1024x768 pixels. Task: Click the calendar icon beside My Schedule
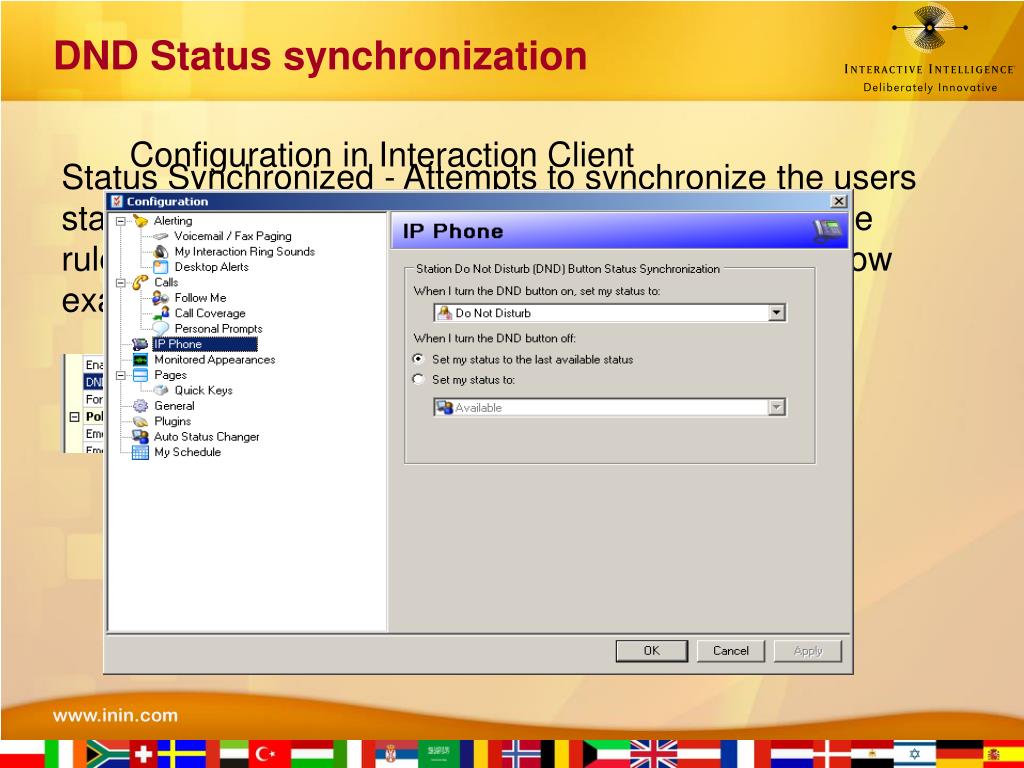click(140, 452)
